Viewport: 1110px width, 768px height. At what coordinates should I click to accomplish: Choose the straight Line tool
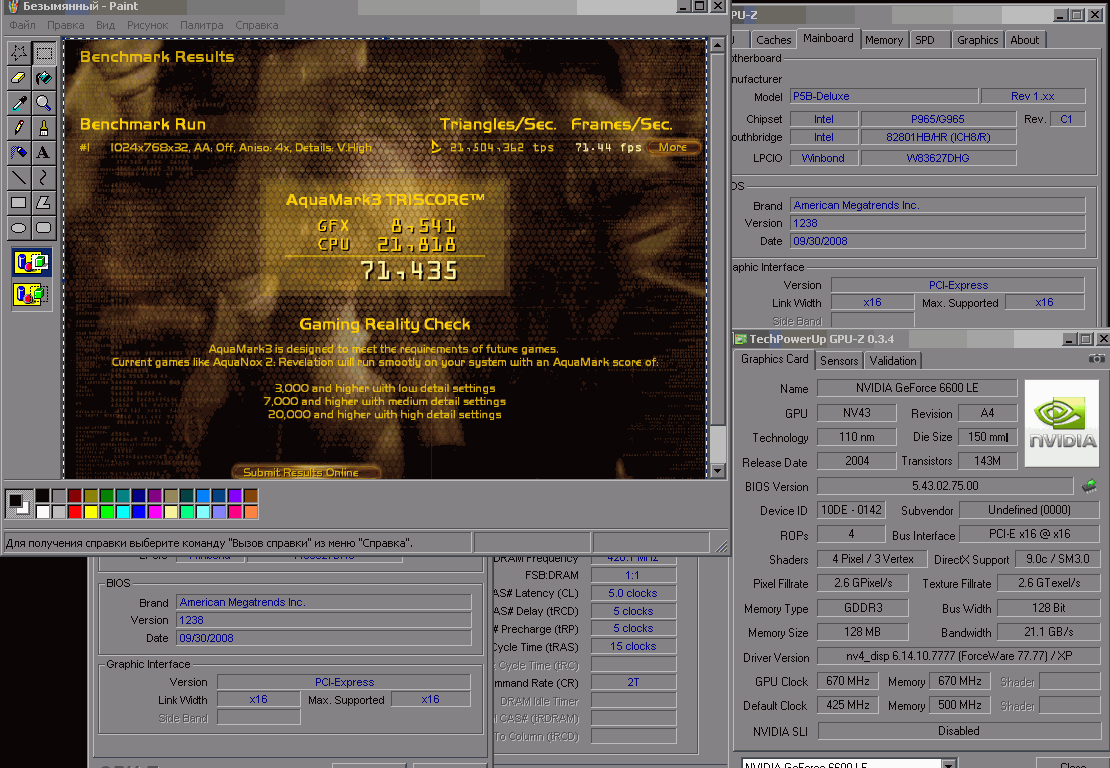(x=19, y=178)
